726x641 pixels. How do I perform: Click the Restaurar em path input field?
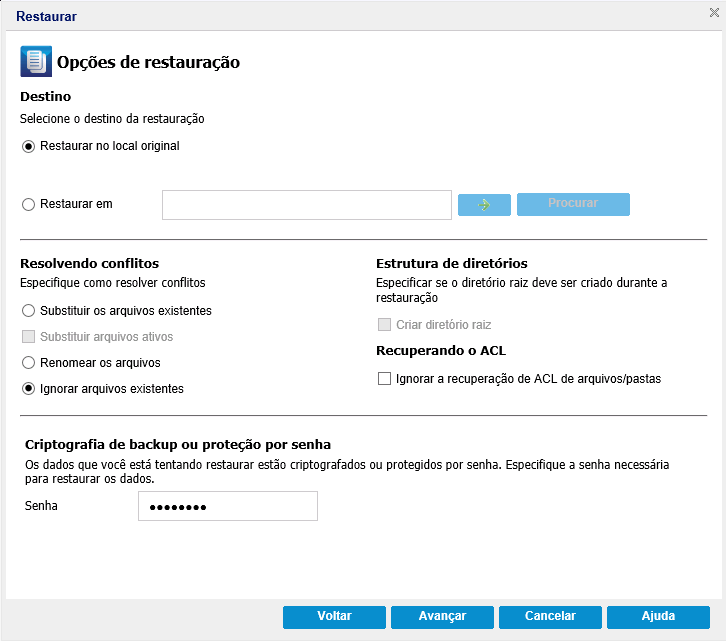click(307, 205)
